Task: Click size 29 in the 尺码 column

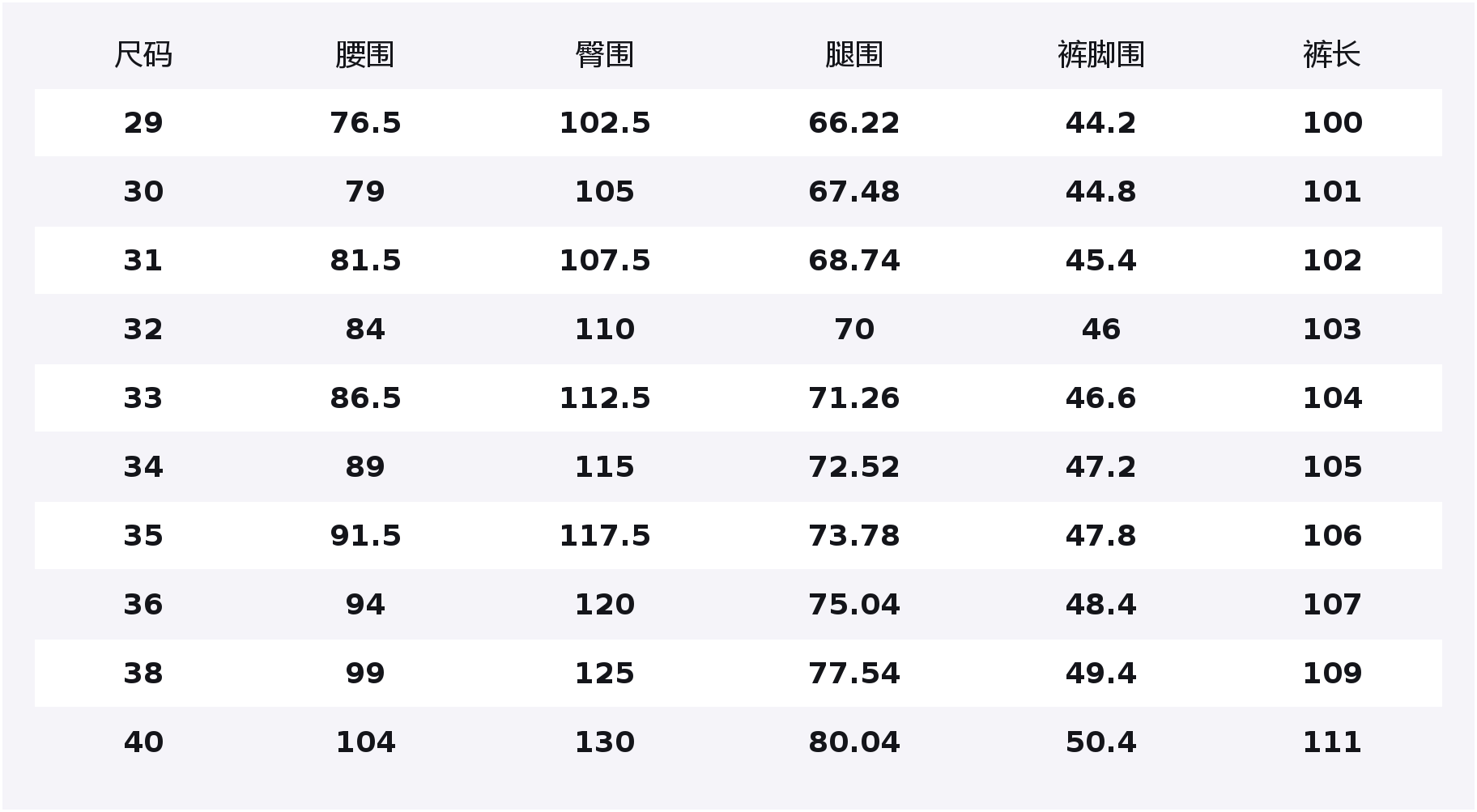Action: [x=143, y=123]
